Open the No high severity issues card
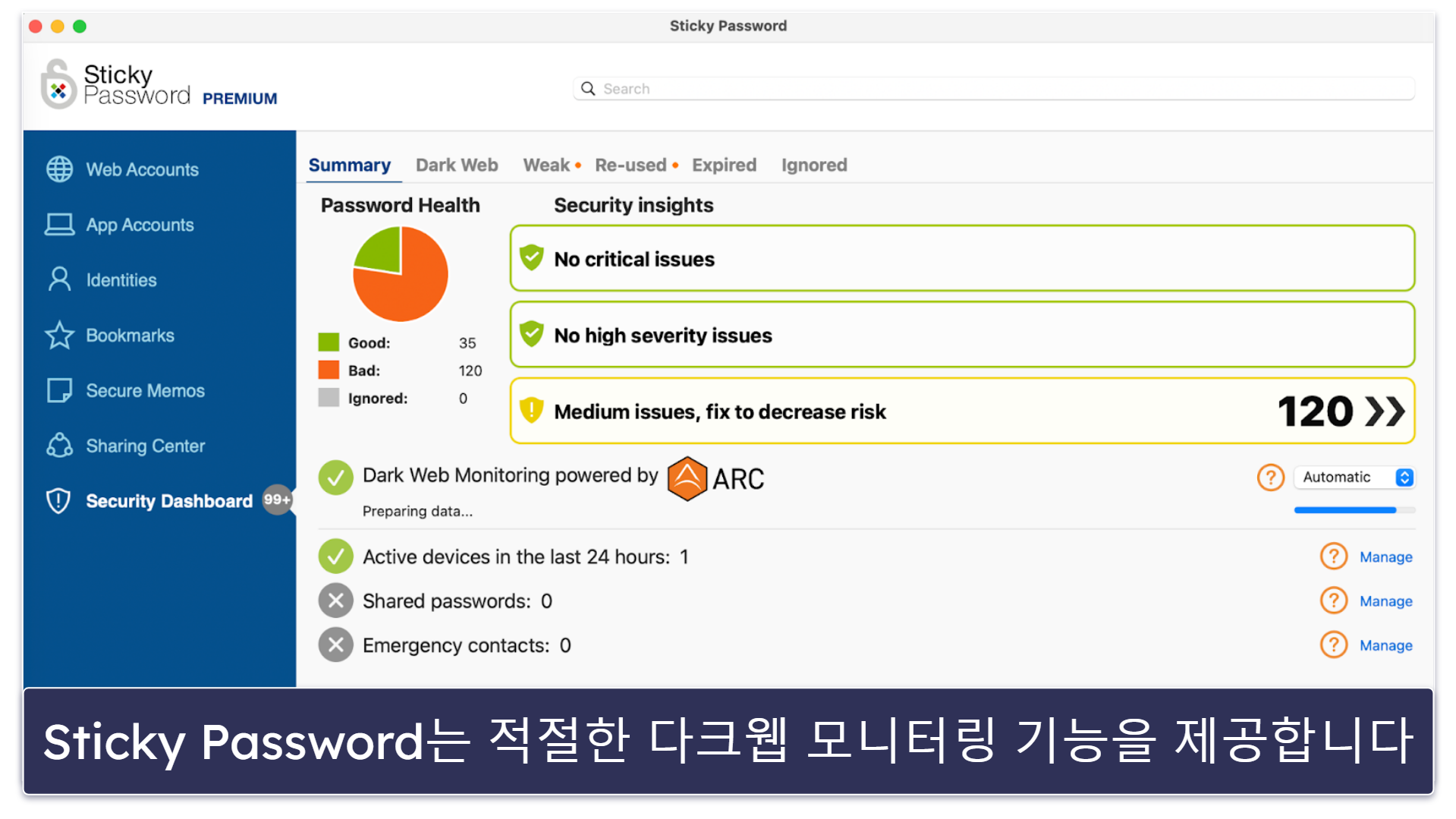 coord(962,334)
